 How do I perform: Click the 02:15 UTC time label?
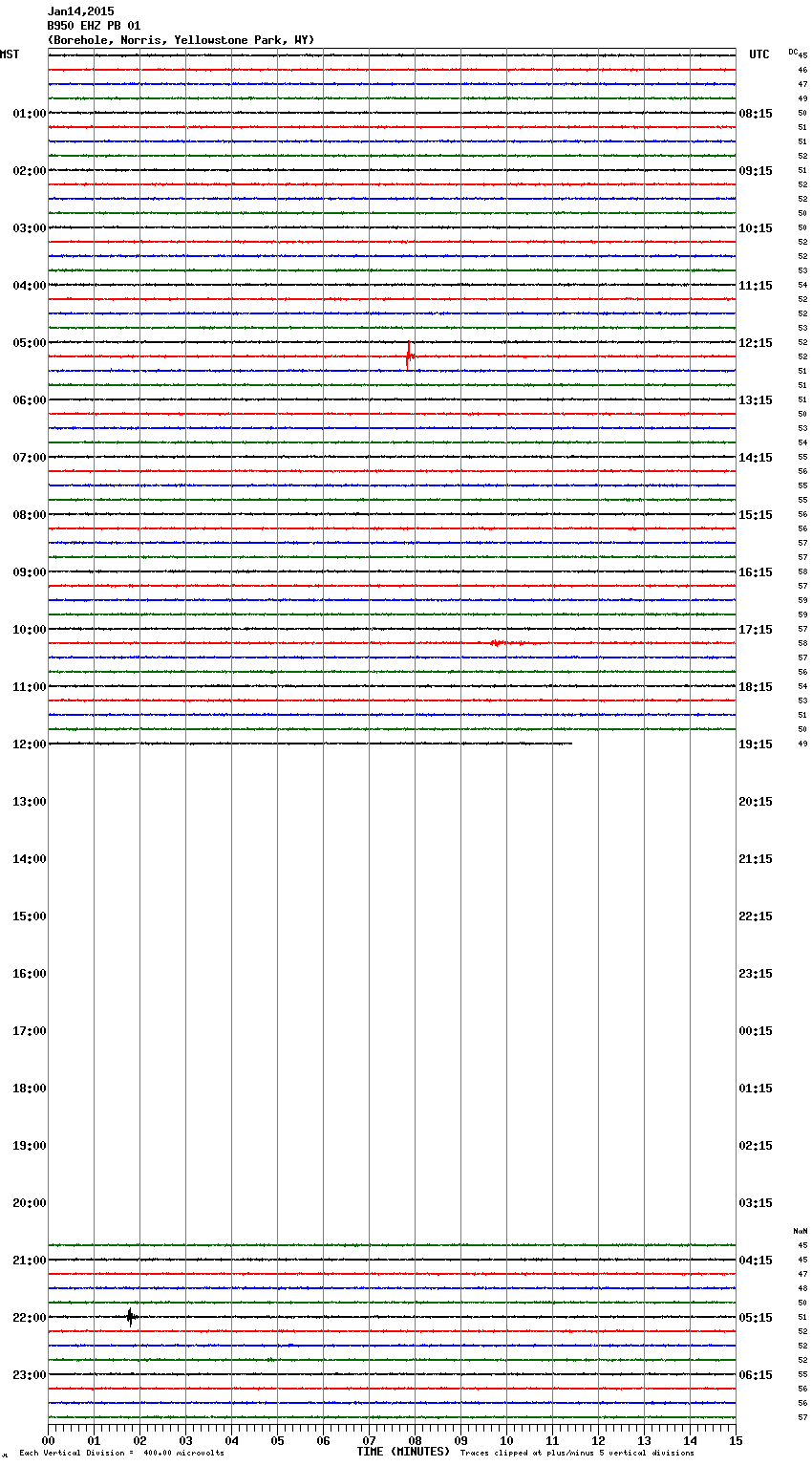pos(756,1146)
